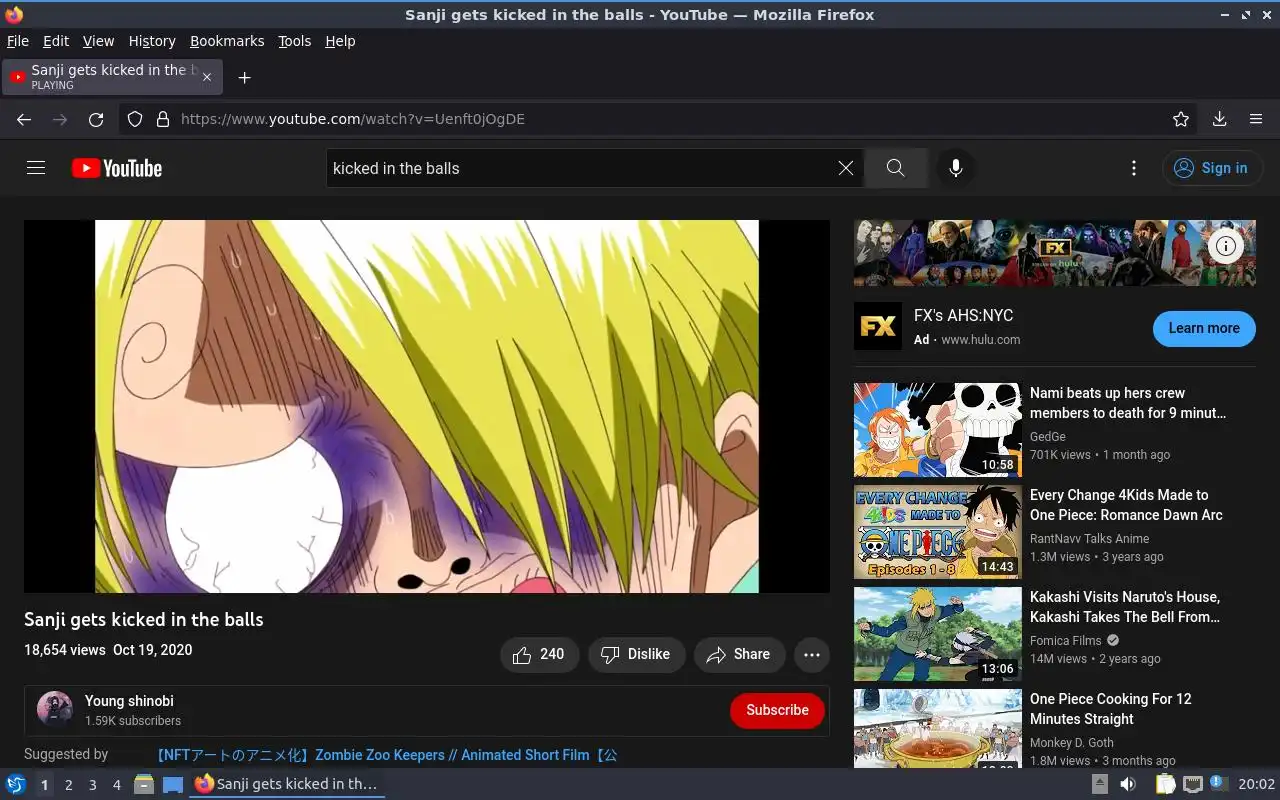Subscribe to Young shinobi

(777, 710)
